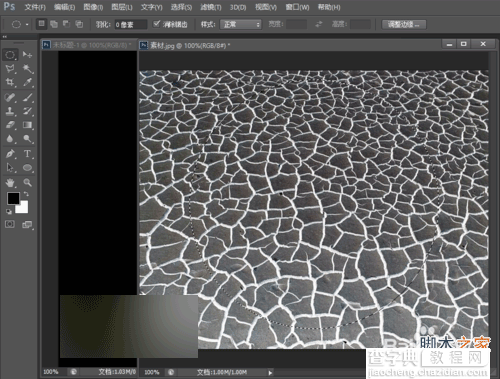Toggle the anti-alias (消除锯齿) checkbox

click(156, 24)
